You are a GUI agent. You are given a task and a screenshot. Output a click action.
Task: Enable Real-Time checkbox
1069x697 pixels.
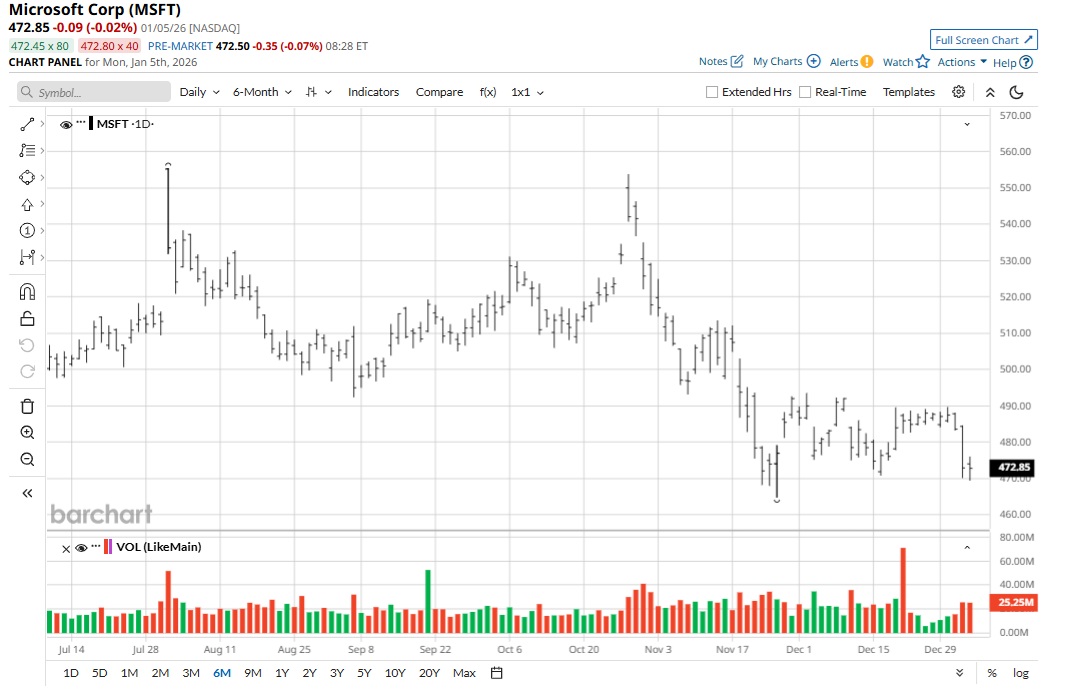[805, 92]
